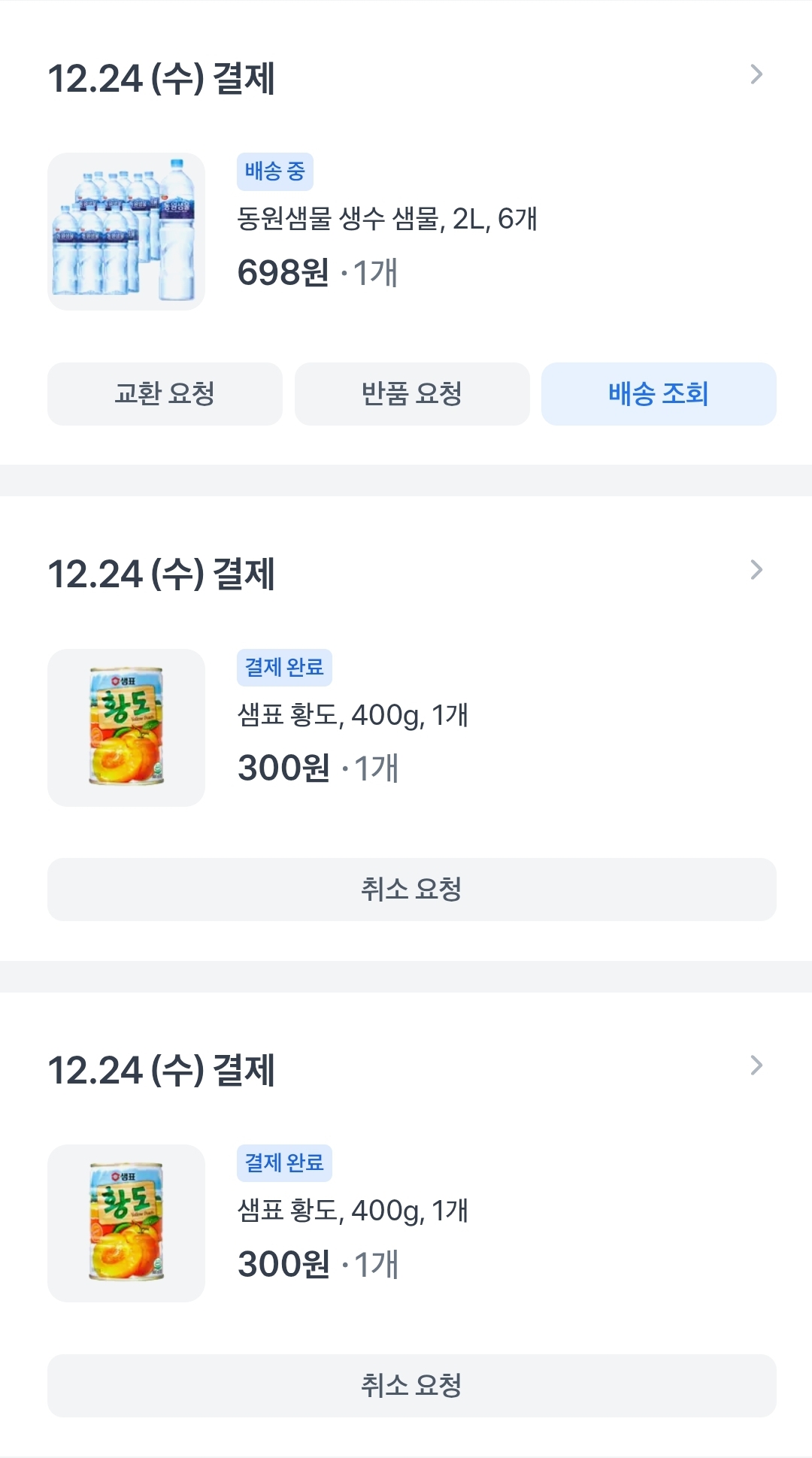Viewport: 812px width, 1458px height.
Task: Open the last 샘표 황도 order chevron
Action: click(x=756, y=1065)
